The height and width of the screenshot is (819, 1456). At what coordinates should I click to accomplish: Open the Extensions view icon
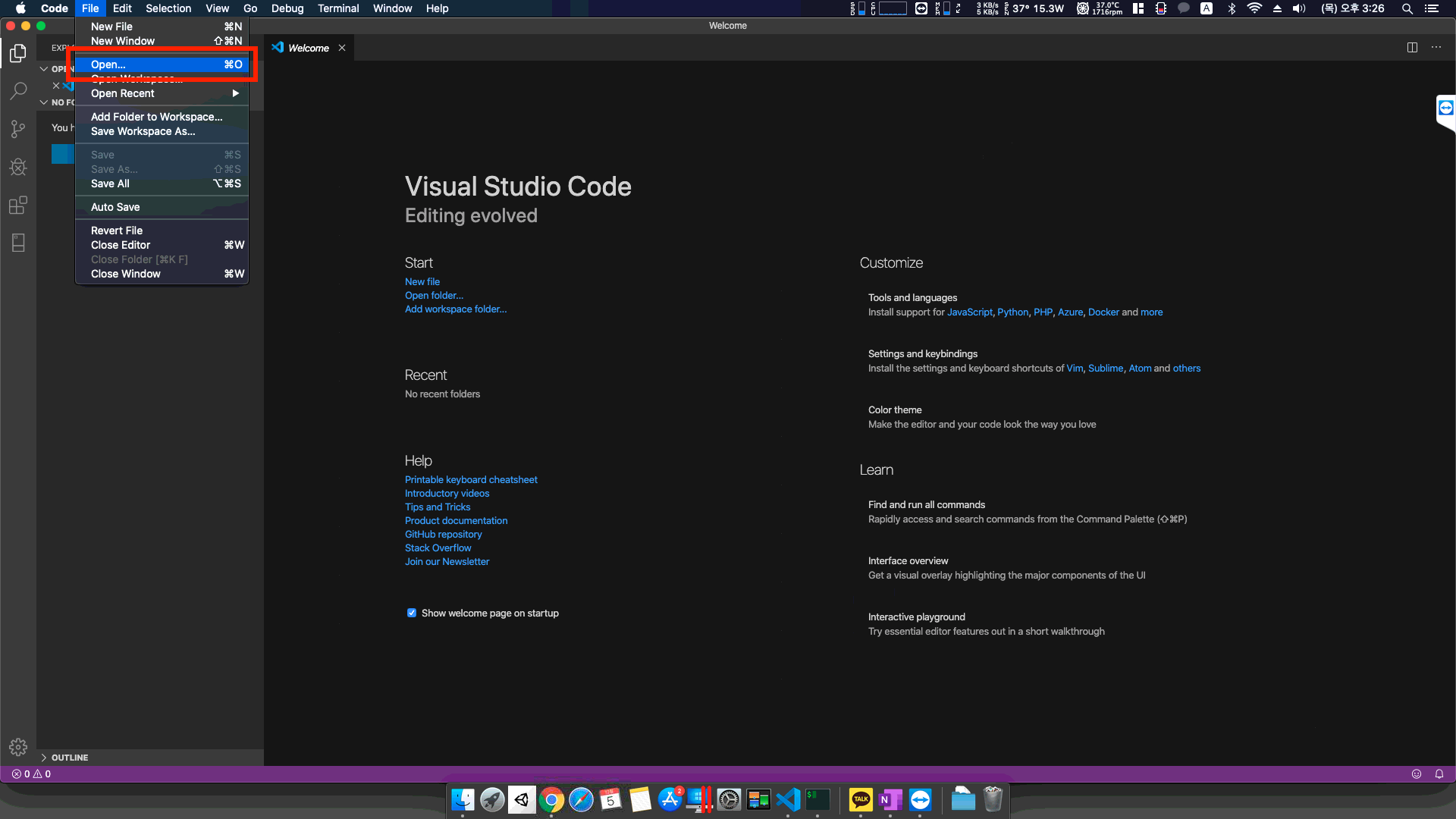[x=18, y=205]
